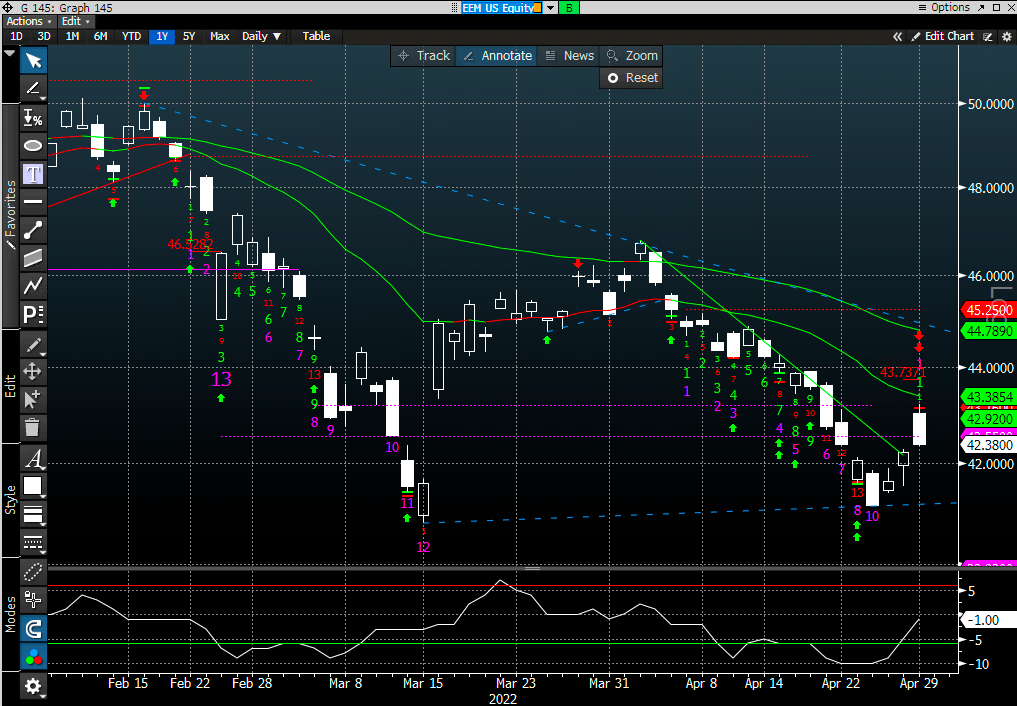Select the ellipse annotation tool
1017x706 pixels.
[x=33, y=145]
